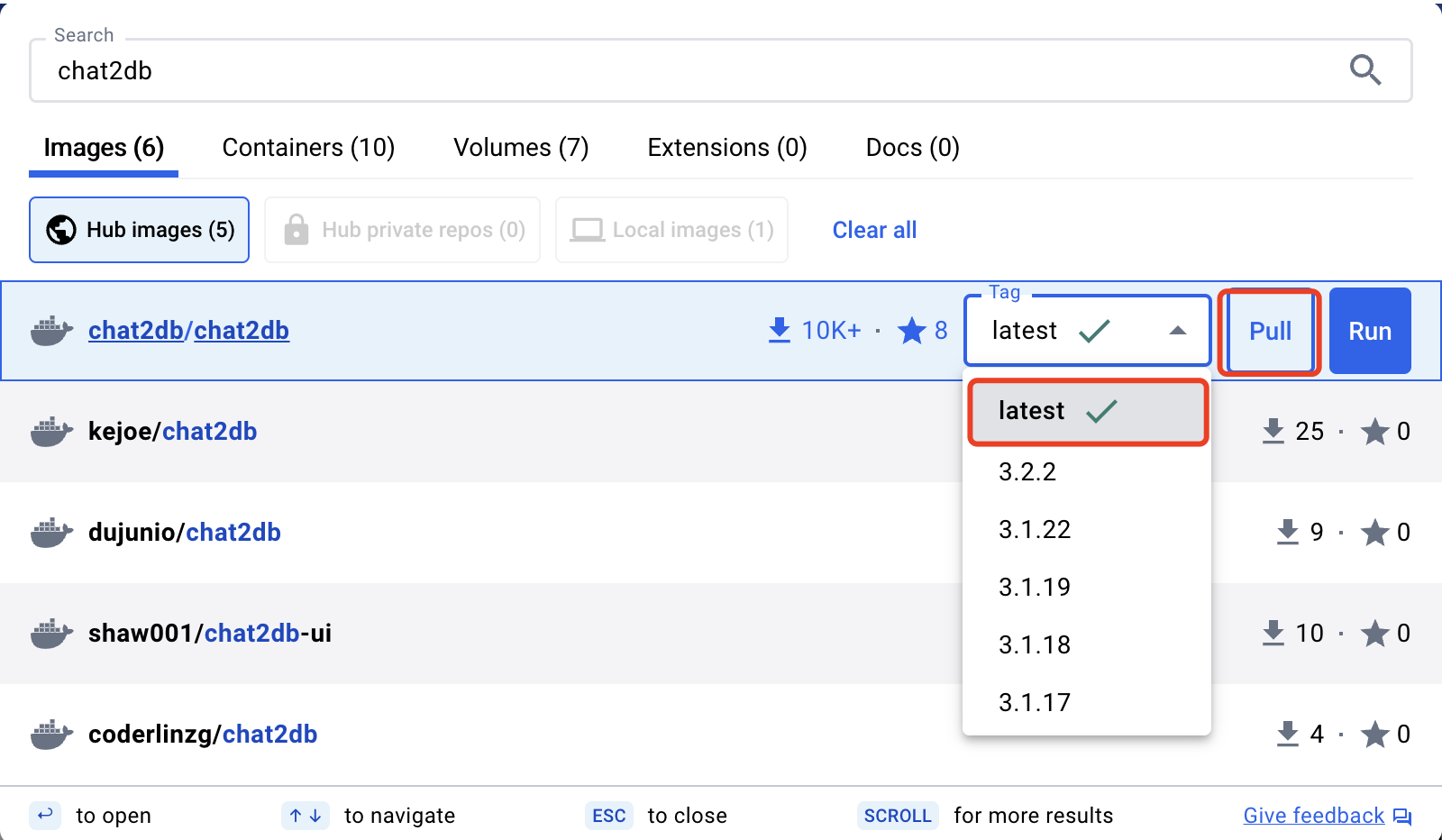The image size is (1442, 840).
Task: Click the star icon on coderlinzg/chat2db row
Action: [x=1374, y=735]
